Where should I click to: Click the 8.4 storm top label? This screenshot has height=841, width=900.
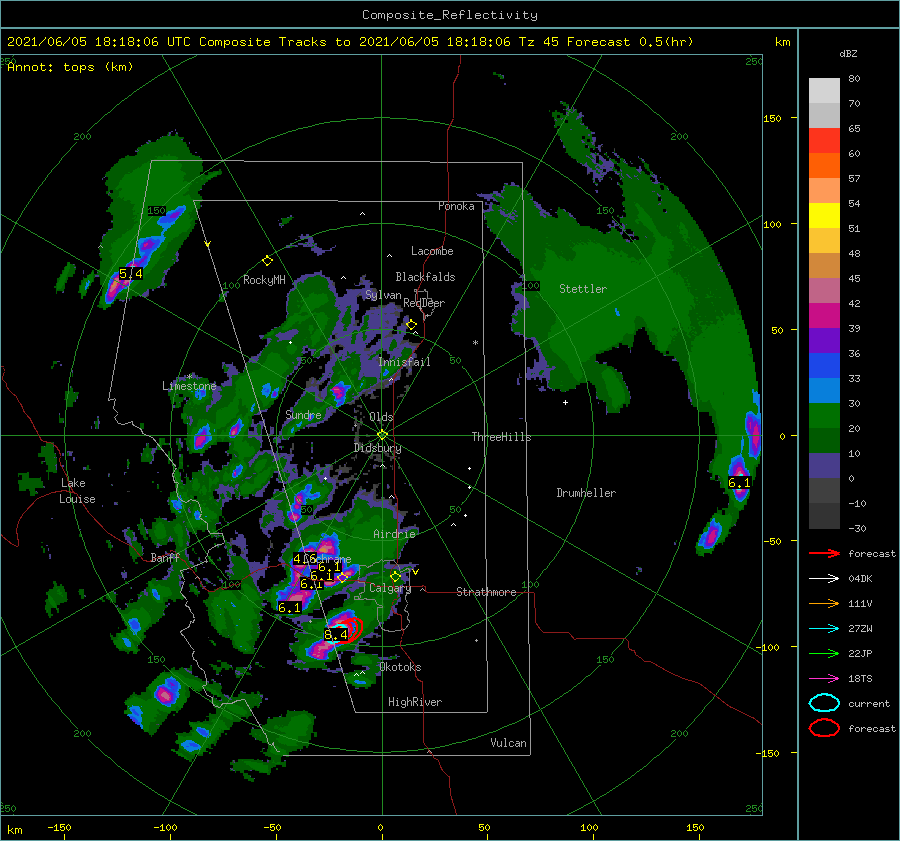pos(336,634)
